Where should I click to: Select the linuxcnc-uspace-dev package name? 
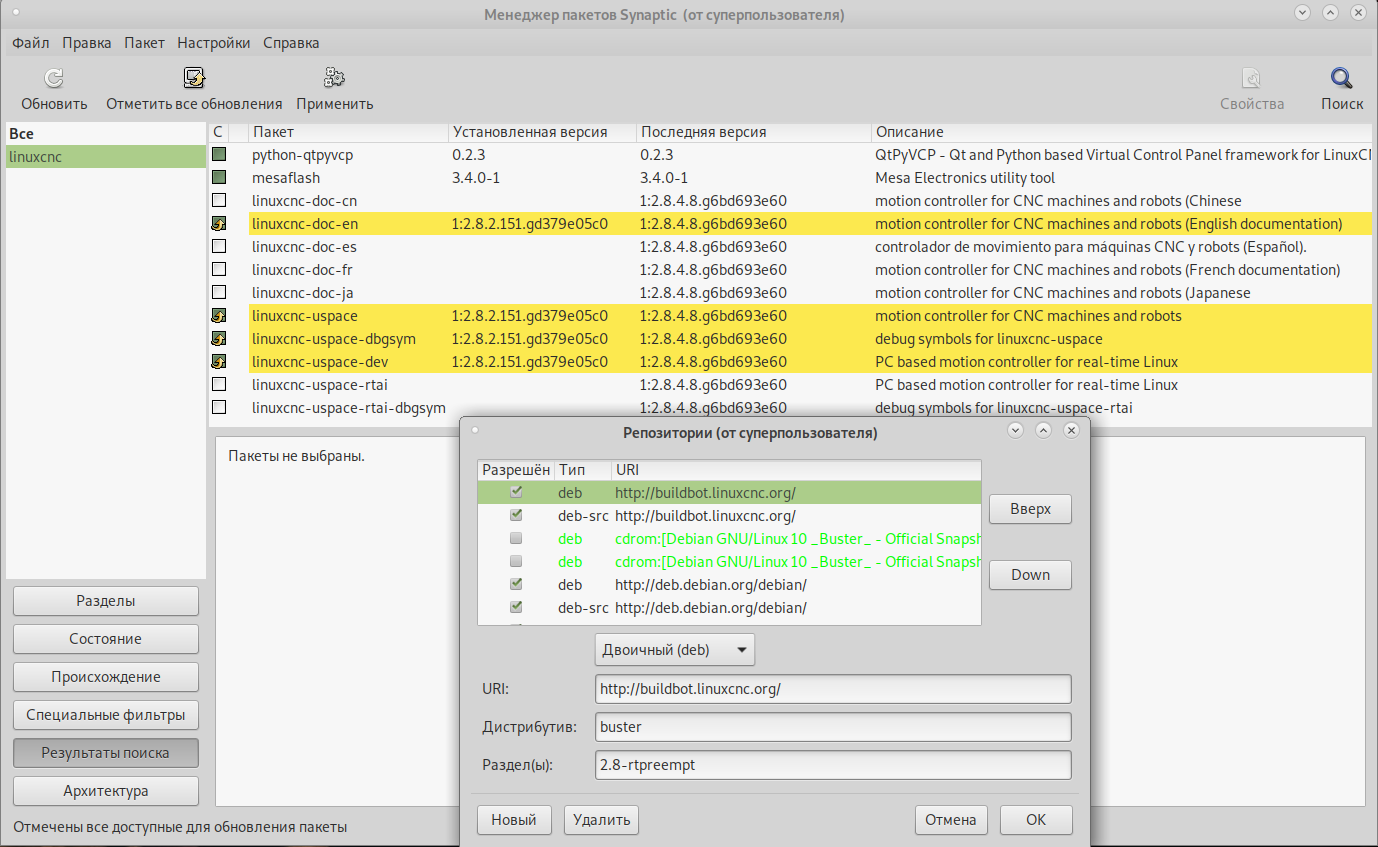click(320, 362)
